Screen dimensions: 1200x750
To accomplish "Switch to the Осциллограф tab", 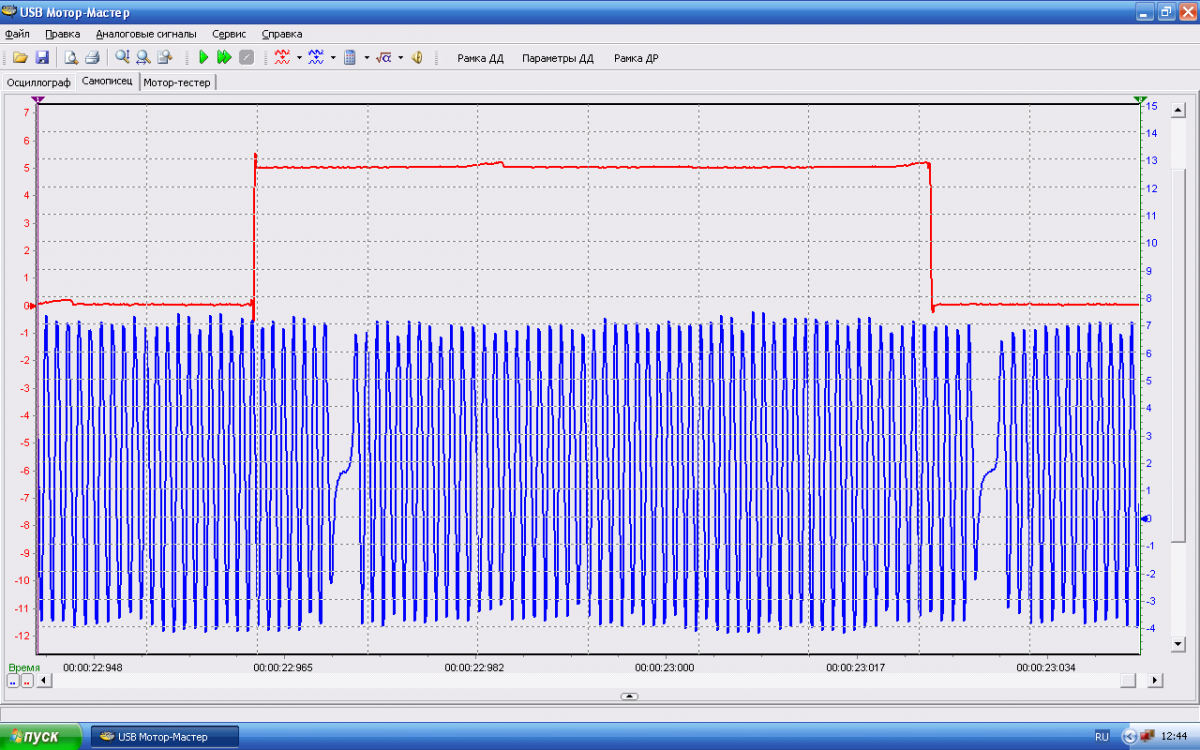I will click(x=38, y=83).
